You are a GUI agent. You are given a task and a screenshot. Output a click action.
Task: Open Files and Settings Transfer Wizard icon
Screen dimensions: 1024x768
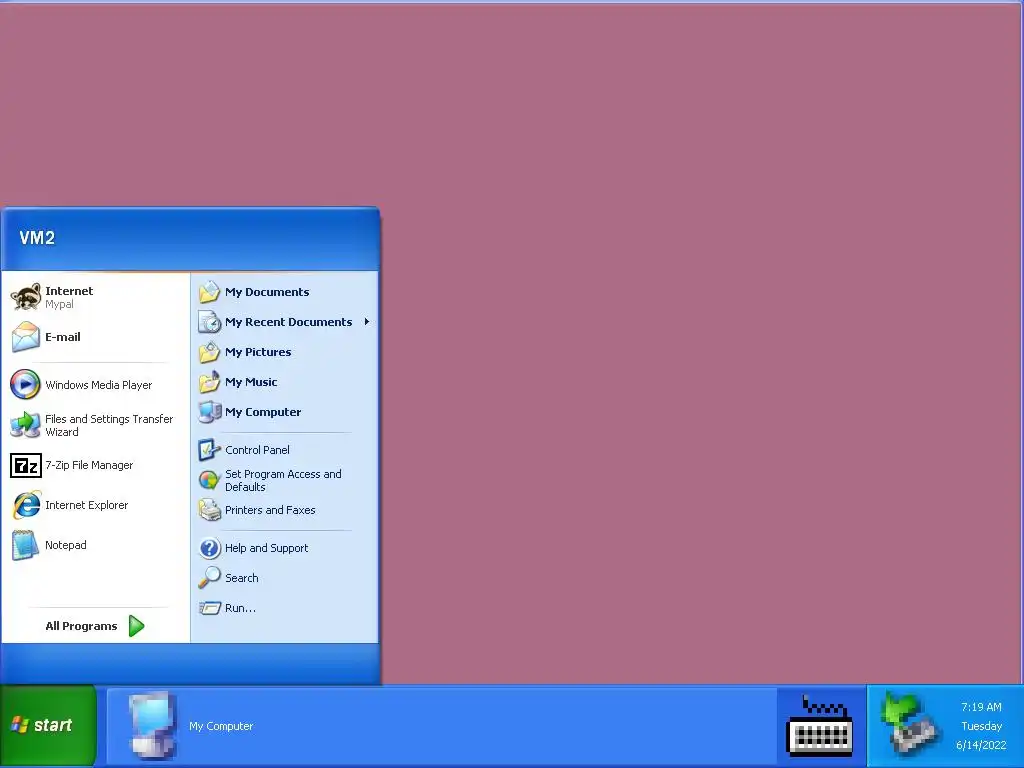25,424
